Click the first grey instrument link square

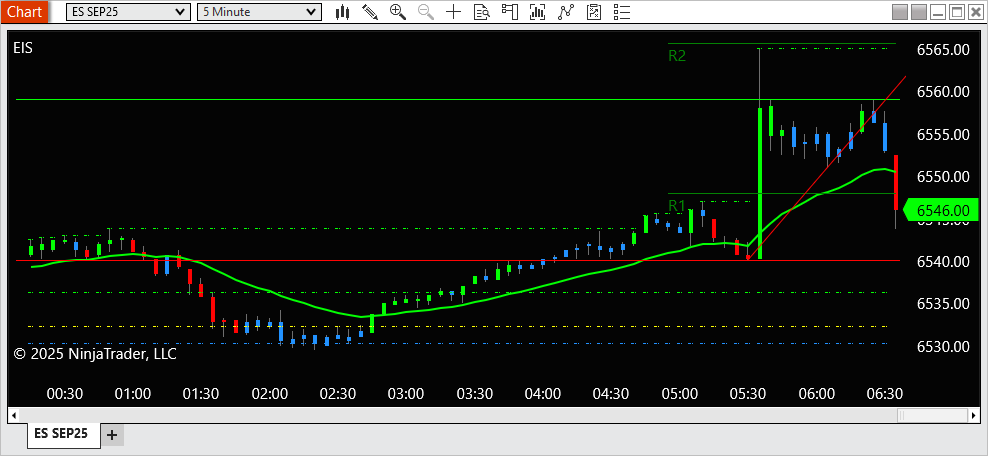pos(900,12)
